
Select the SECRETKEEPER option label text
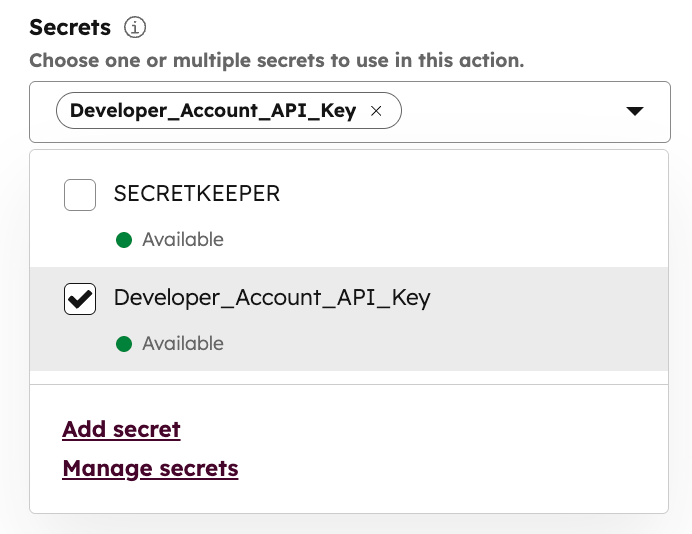pos(197,194)
